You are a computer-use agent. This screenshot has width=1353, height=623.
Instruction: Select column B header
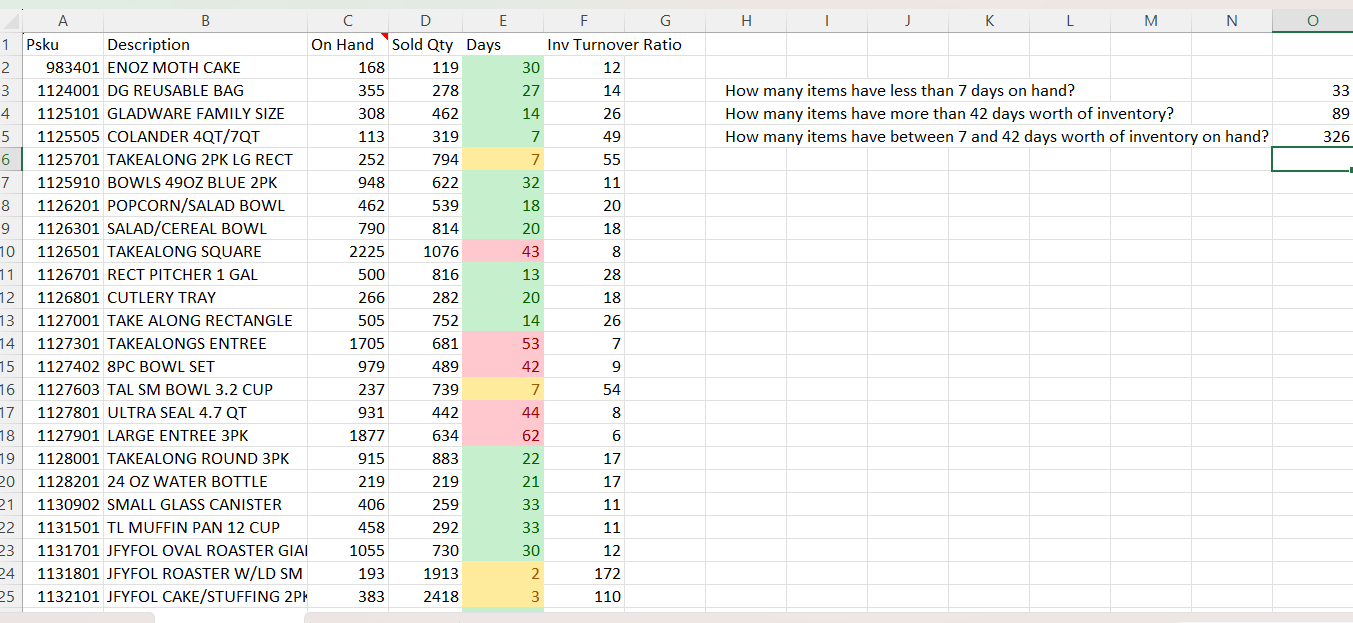point(205,21)
